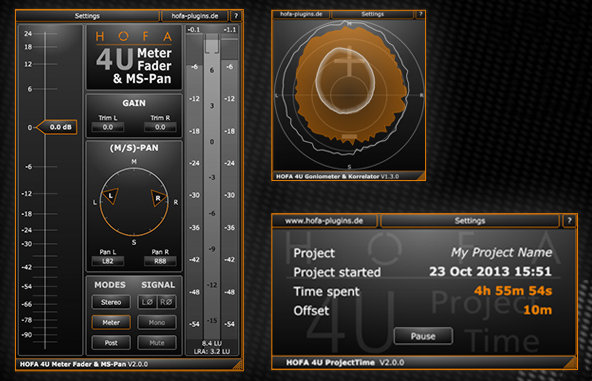Viewport: 592px width, 381px height.
Task: Visit hofa-plugins.de link in Meter Fader plugin
Action: click(x=195, y=16)
